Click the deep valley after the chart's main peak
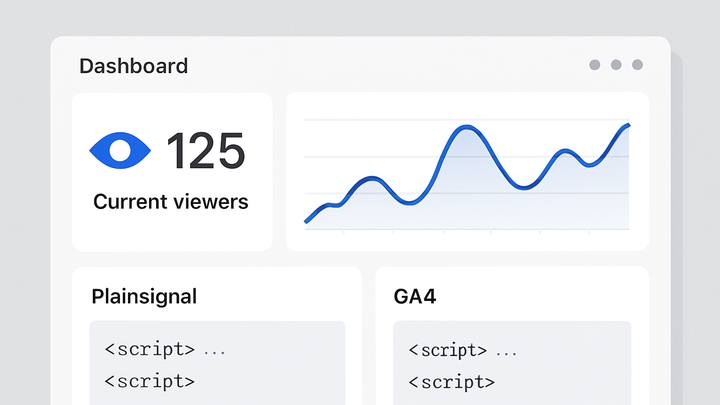 click(523, 187)
